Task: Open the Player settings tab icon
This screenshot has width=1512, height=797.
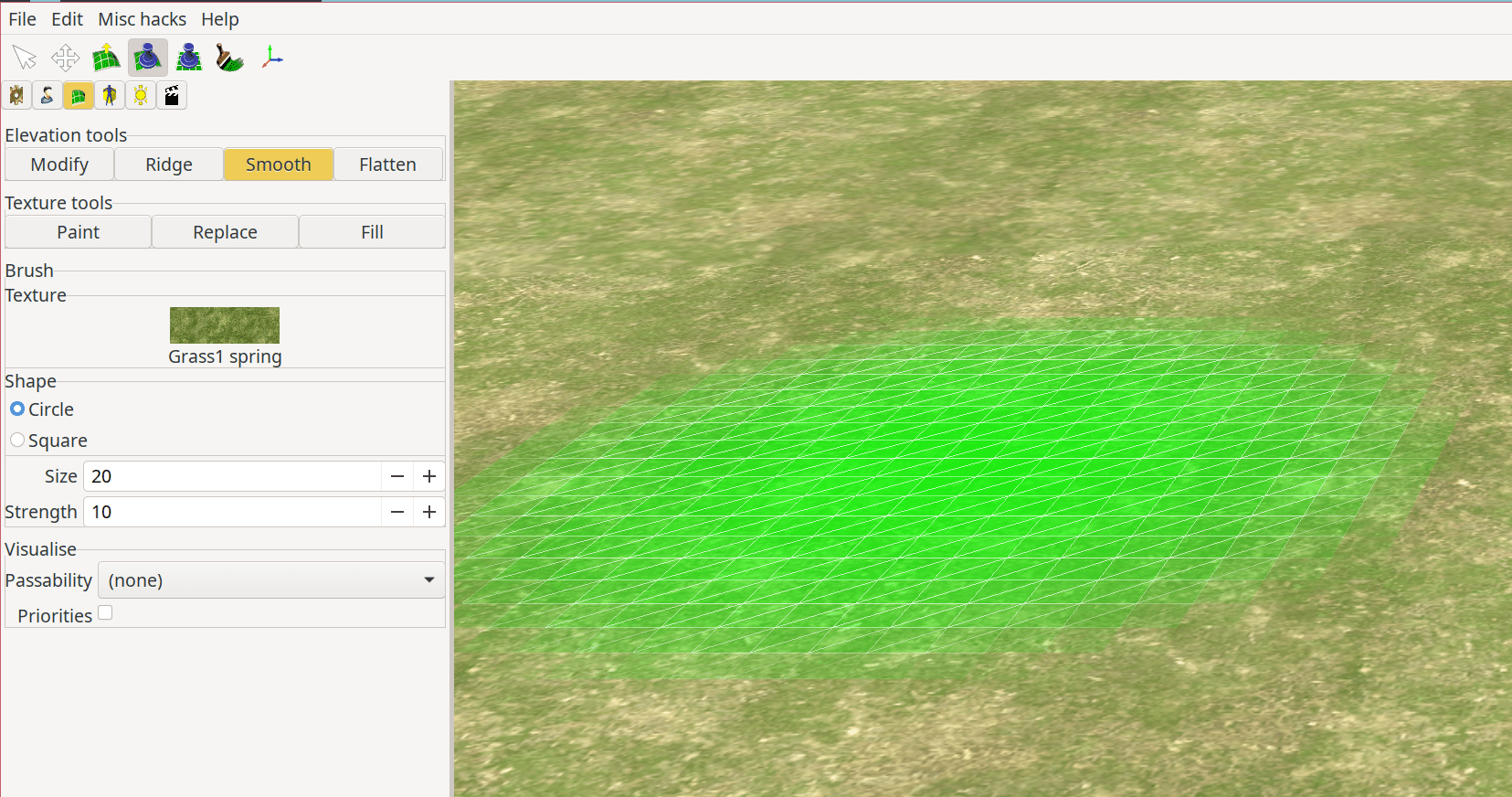Action: tap(48, 95)
